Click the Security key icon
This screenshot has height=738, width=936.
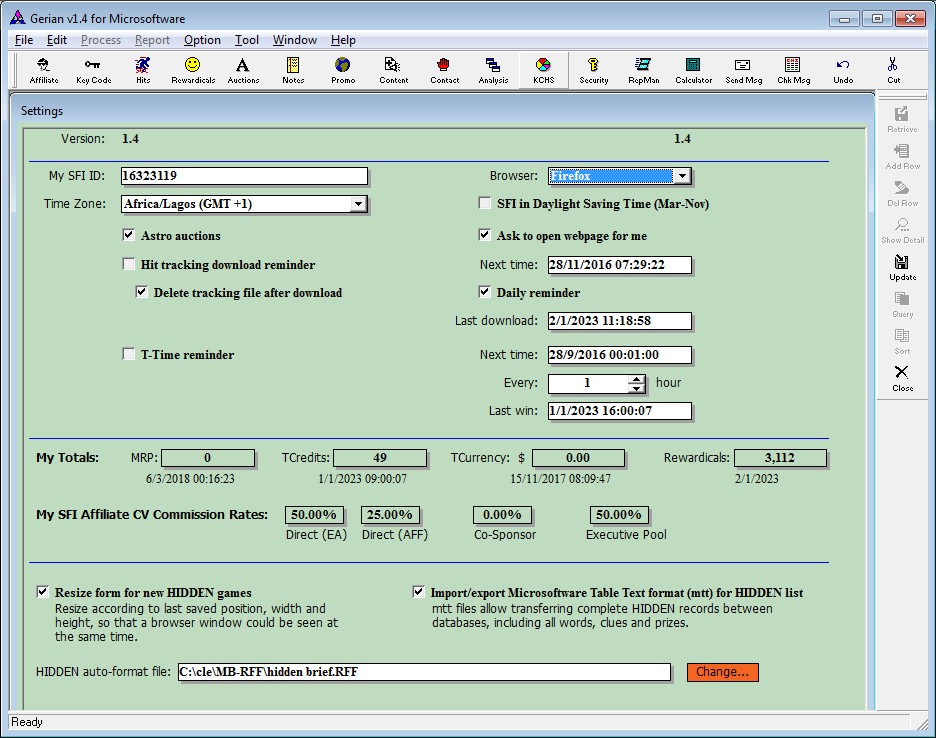(x=594, y=70)
